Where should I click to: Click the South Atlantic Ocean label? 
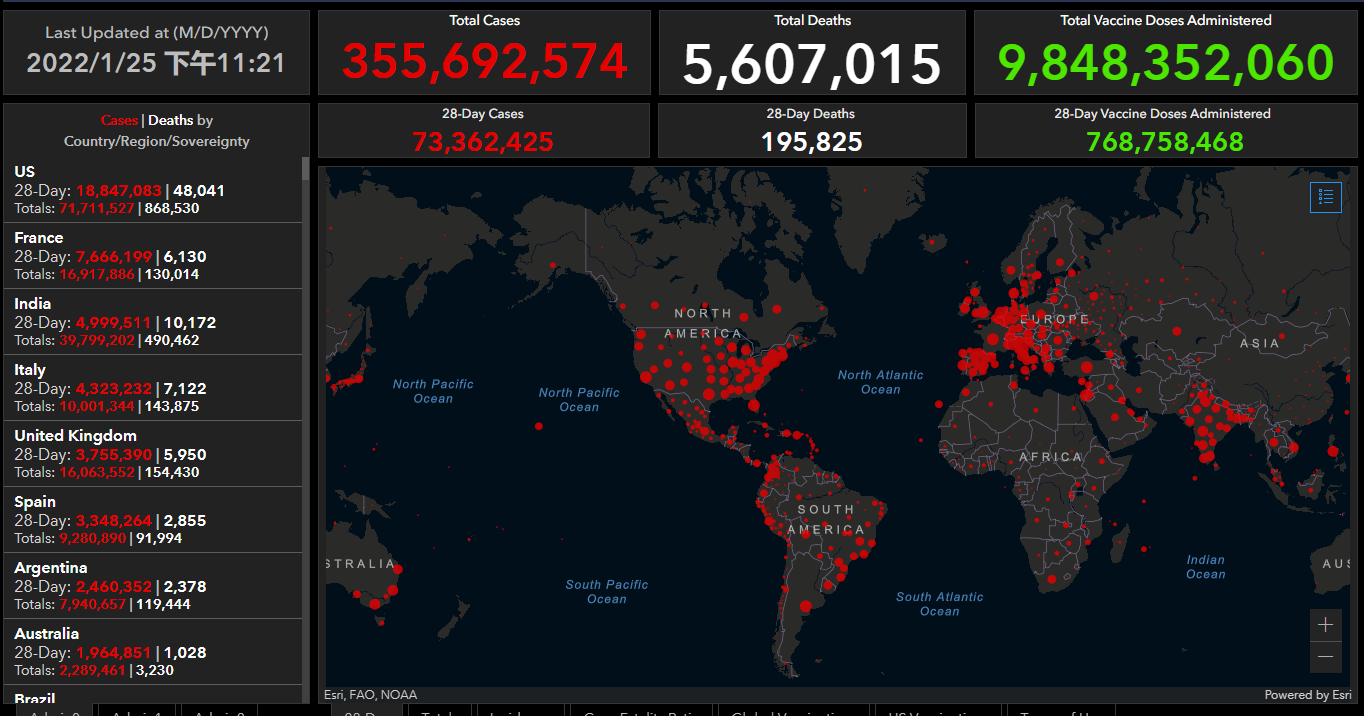pyautogui.click(x=940, y=604)
